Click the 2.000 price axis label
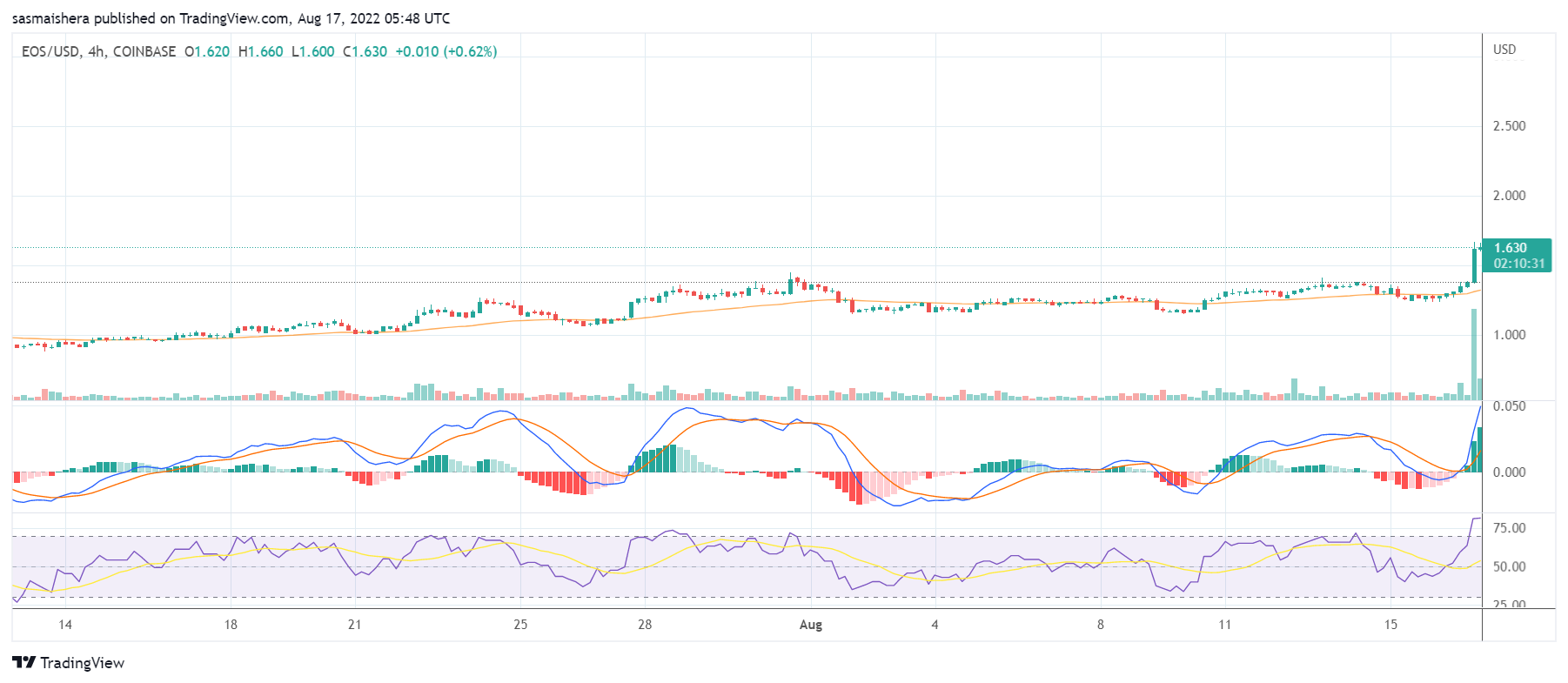This screenshot has width=1568, height=683. pyautogui.click(x=1510, y=196)
